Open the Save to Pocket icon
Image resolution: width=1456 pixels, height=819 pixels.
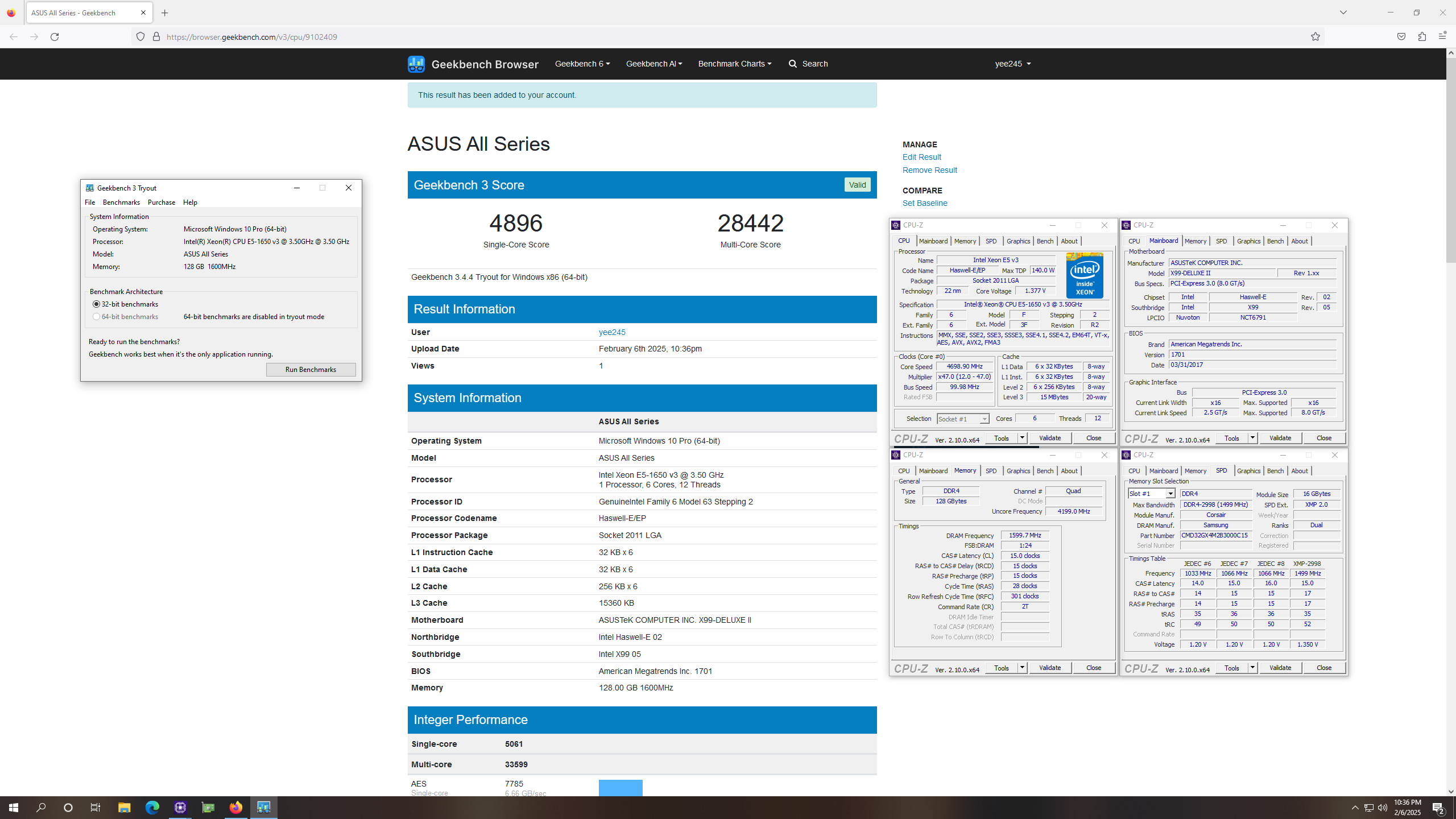(1401, 37)
